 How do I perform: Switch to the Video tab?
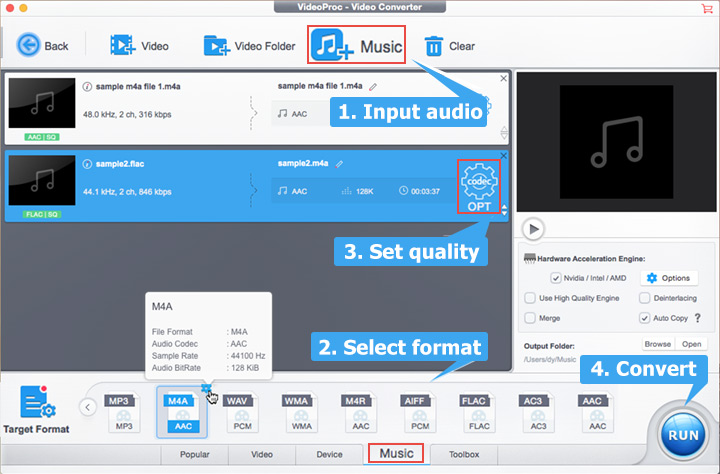coord(262,454)
